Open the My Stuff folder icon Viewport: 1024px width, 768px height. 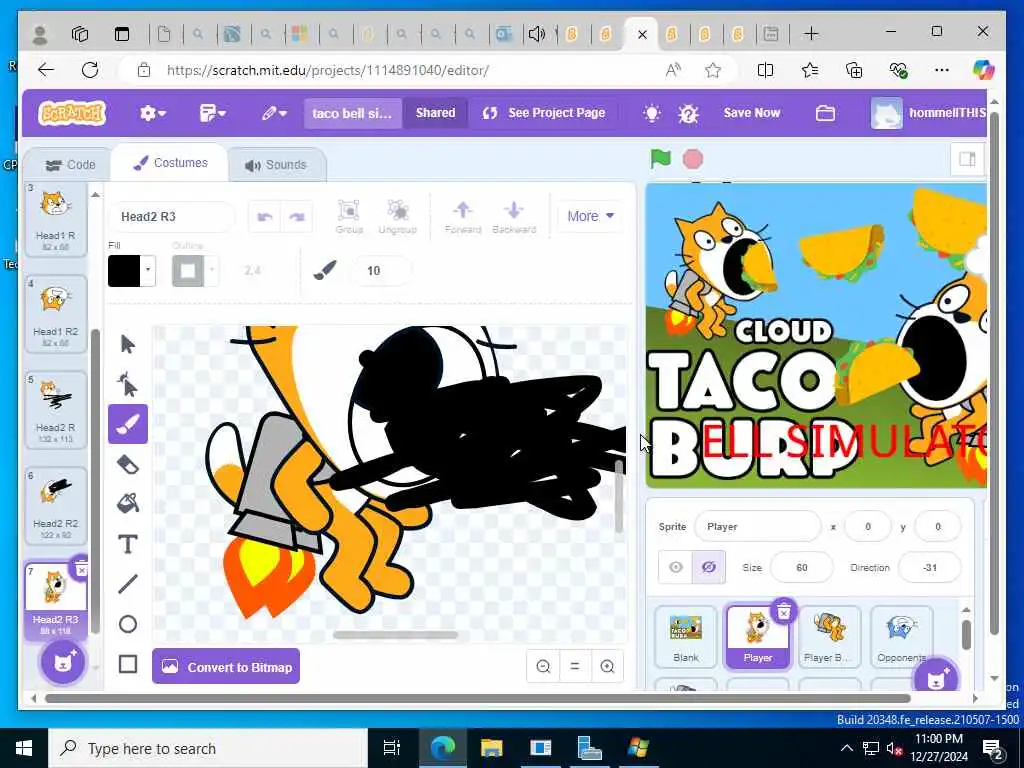(x=825, y=113)
